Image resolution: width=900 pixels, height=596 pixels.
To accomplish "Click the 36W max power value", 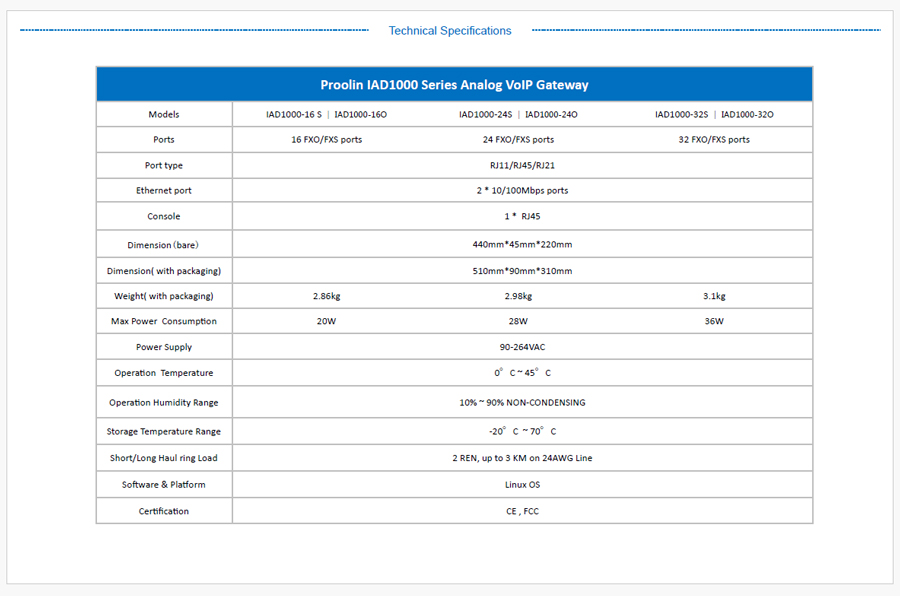I will [714, 322].
